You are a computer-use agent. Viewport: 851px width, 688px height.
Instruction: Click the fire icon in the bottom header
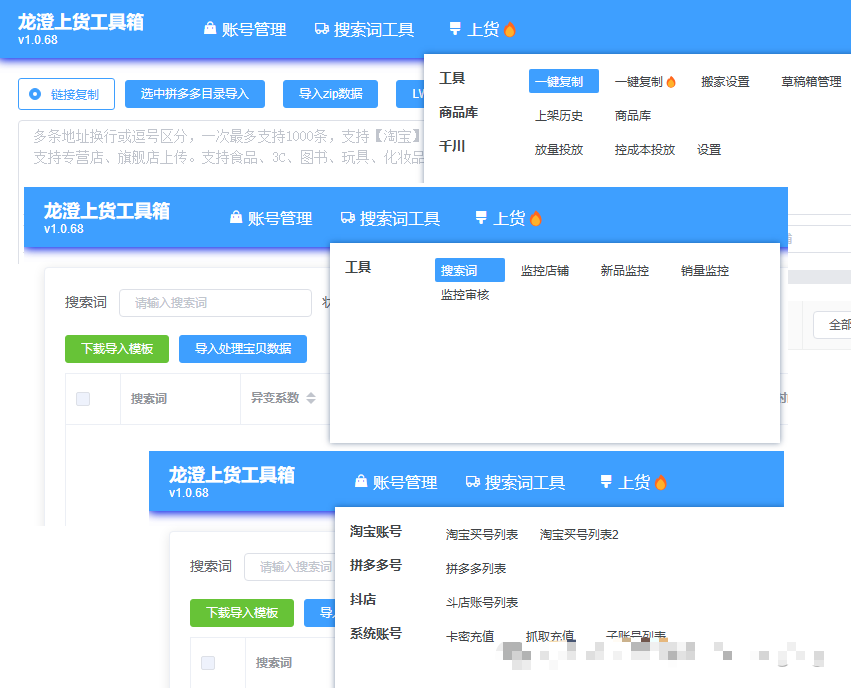660,483
